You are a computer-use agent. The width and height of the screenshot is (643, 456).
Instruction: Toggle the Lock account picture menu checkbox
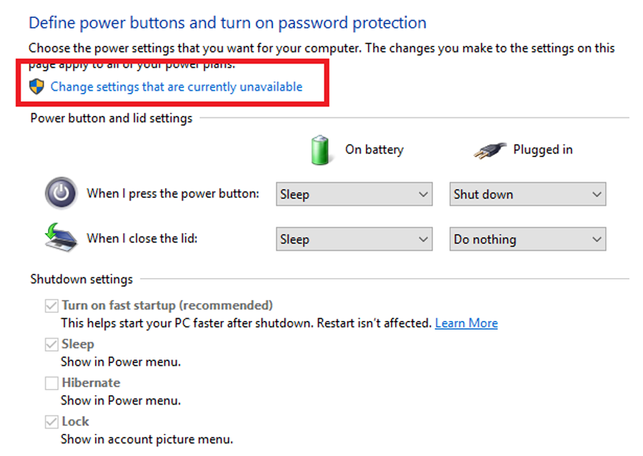click(x=51, y=422)
